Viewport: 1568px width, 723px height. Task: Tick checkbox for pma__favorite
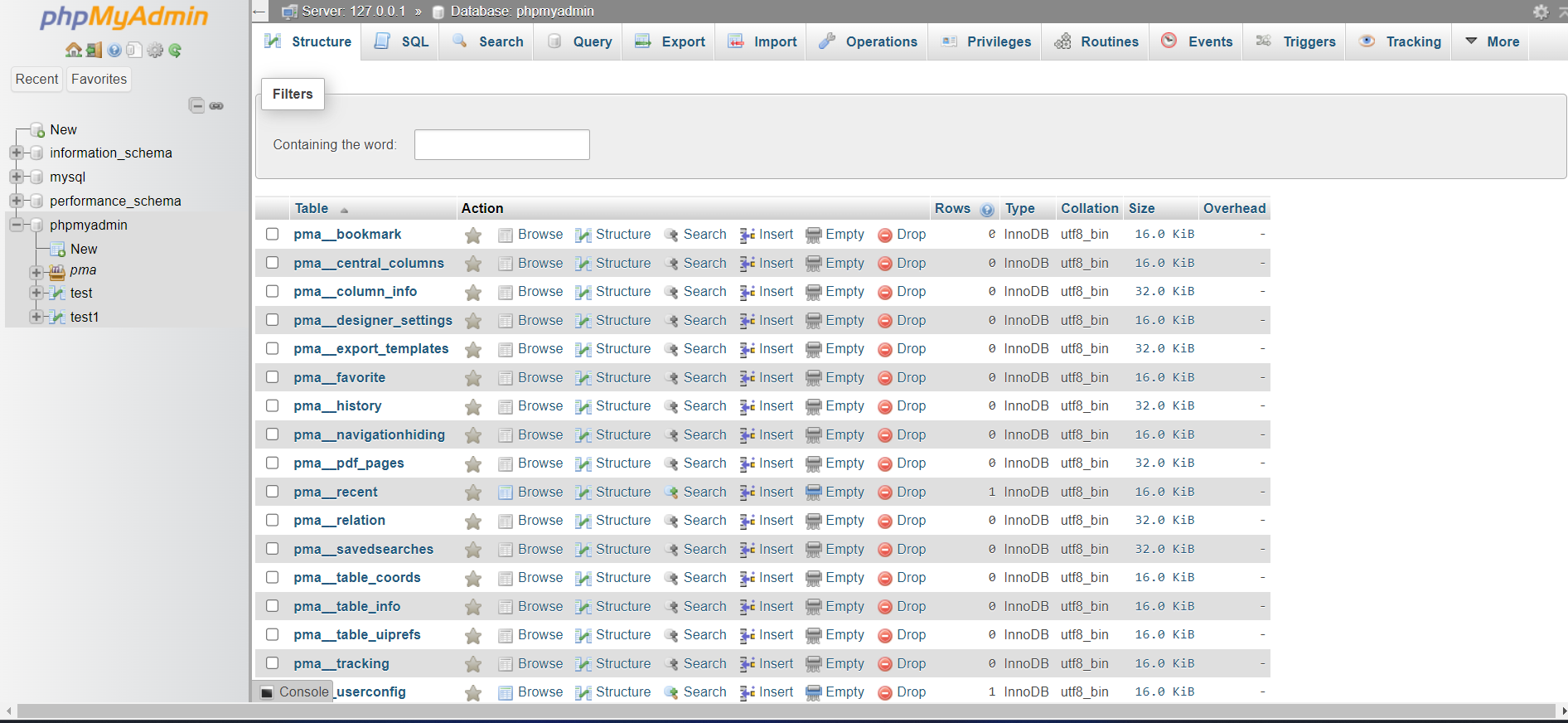click(272, 377)
